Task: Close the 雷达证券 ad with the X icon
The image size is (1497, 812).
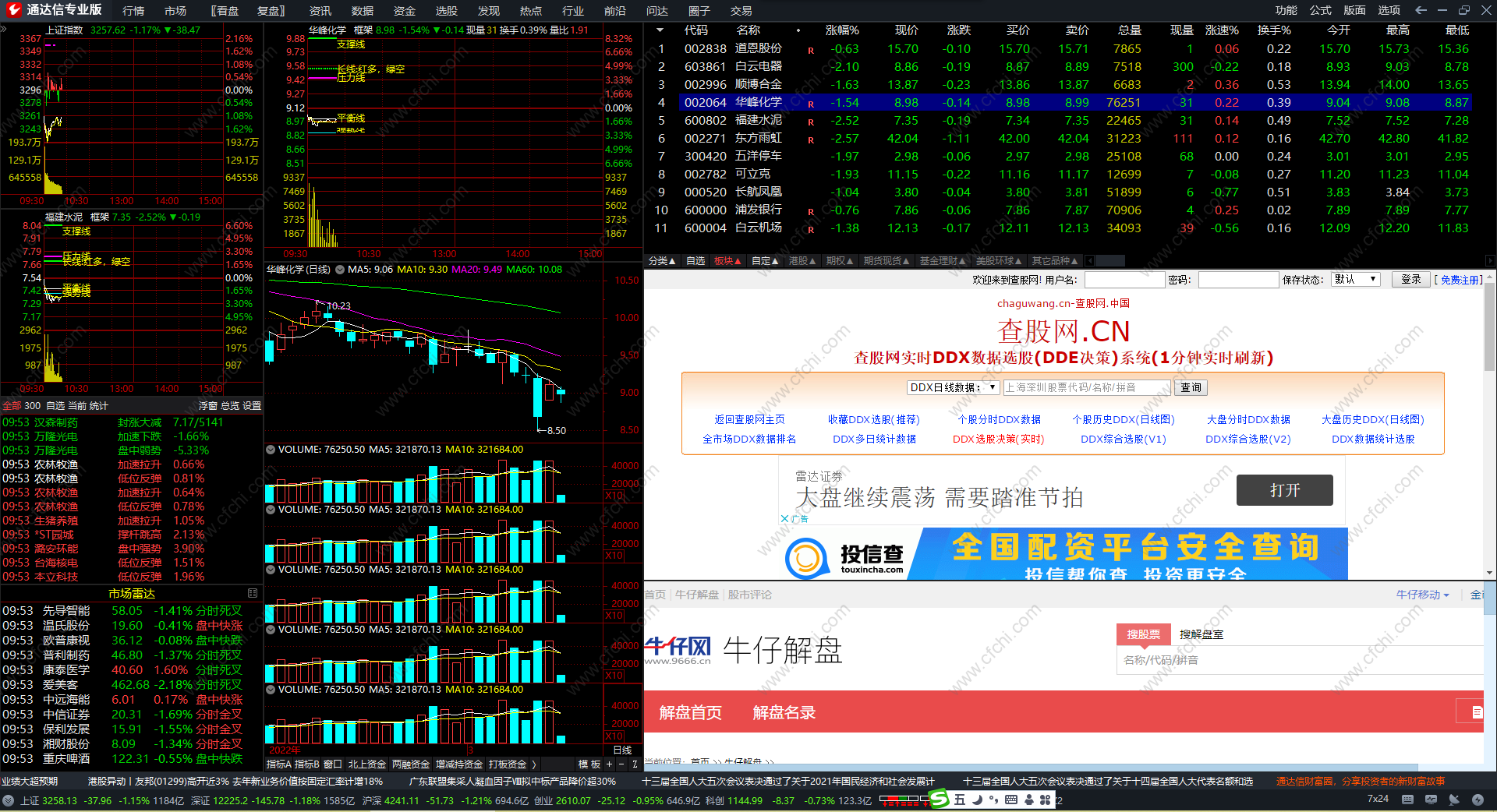Action: click(x=785, y=519)
